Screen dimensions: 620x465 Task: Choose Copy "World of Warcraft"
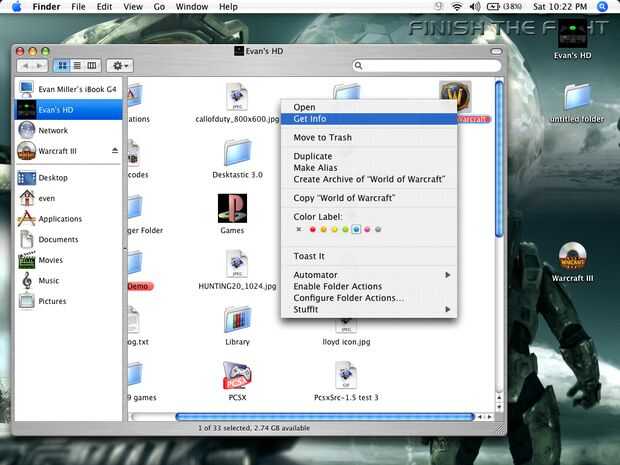(369, 198)
